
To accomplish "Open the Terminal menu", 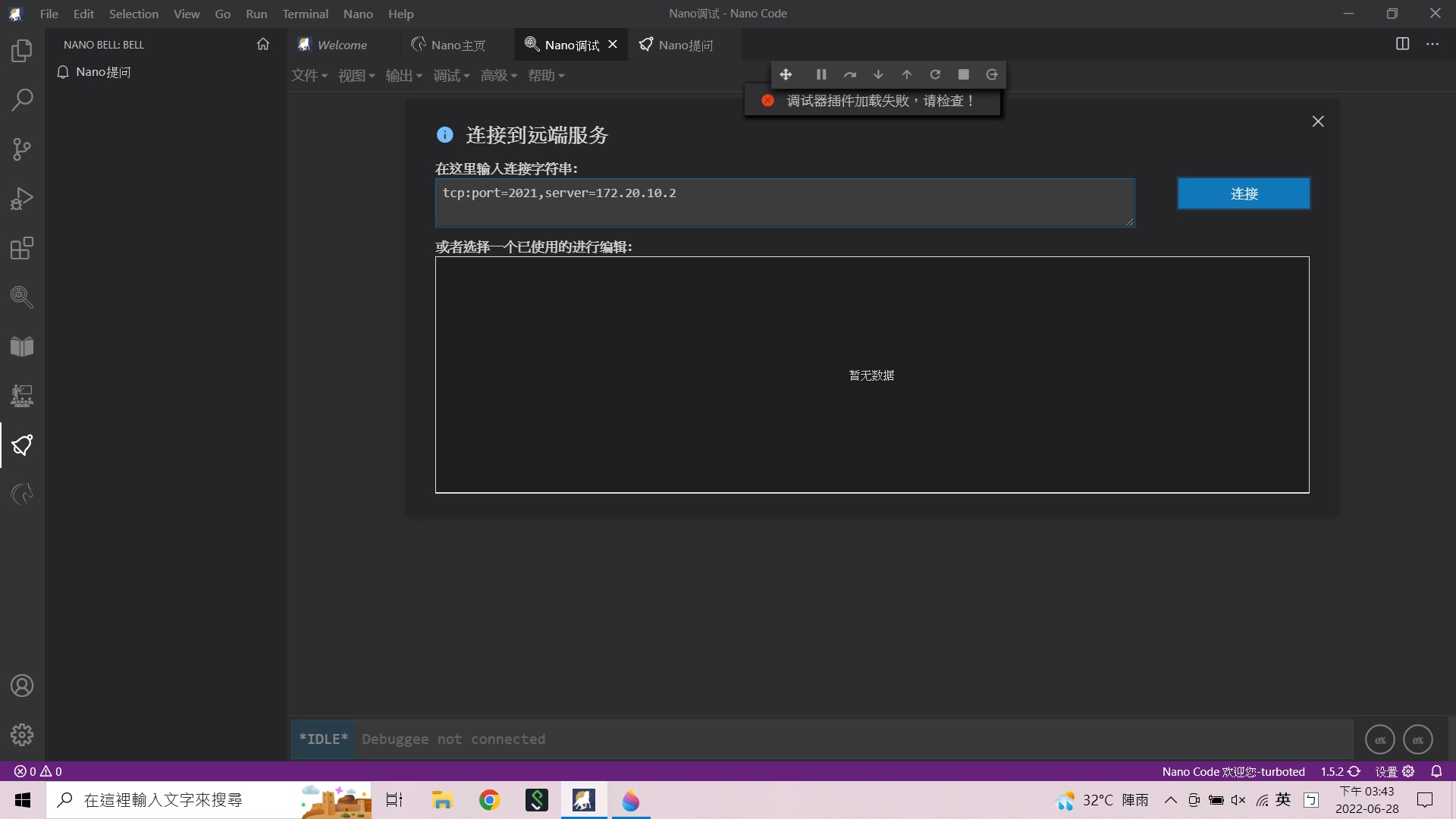I will point(305,14).
